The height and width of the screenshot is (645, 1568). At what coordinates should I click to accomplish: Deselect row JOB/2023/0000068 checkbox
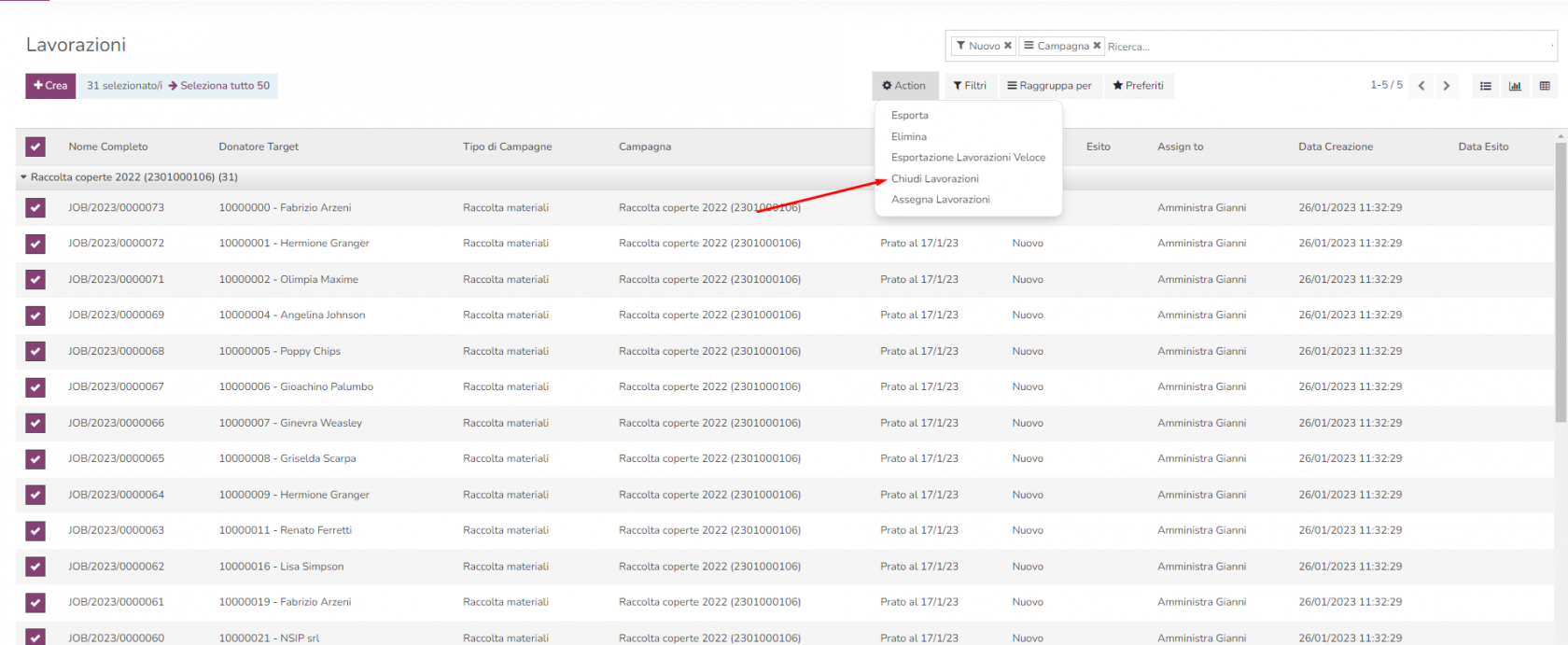35,351
